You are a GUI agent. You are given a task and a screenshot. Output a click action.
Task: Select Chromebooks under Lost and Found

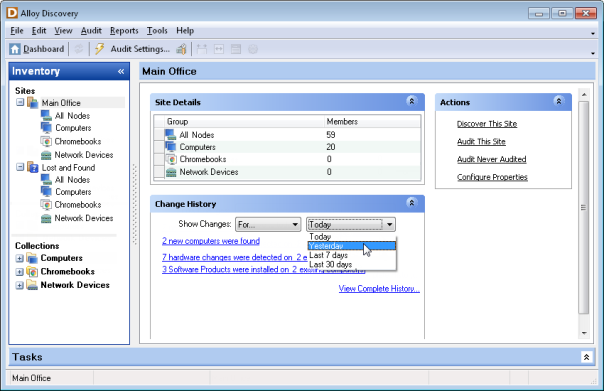pyautogui.click(x=78, y=205)
